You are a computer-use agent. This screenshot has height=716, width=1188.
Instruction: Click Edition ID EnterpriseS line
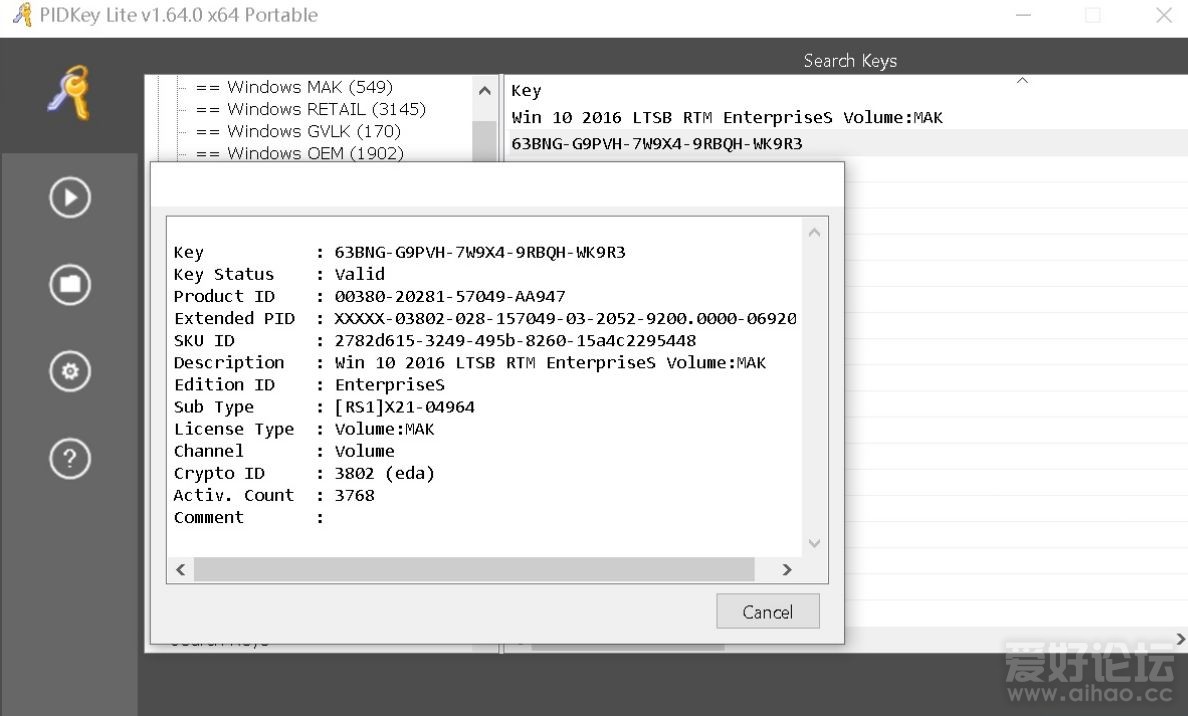point(309,384)
